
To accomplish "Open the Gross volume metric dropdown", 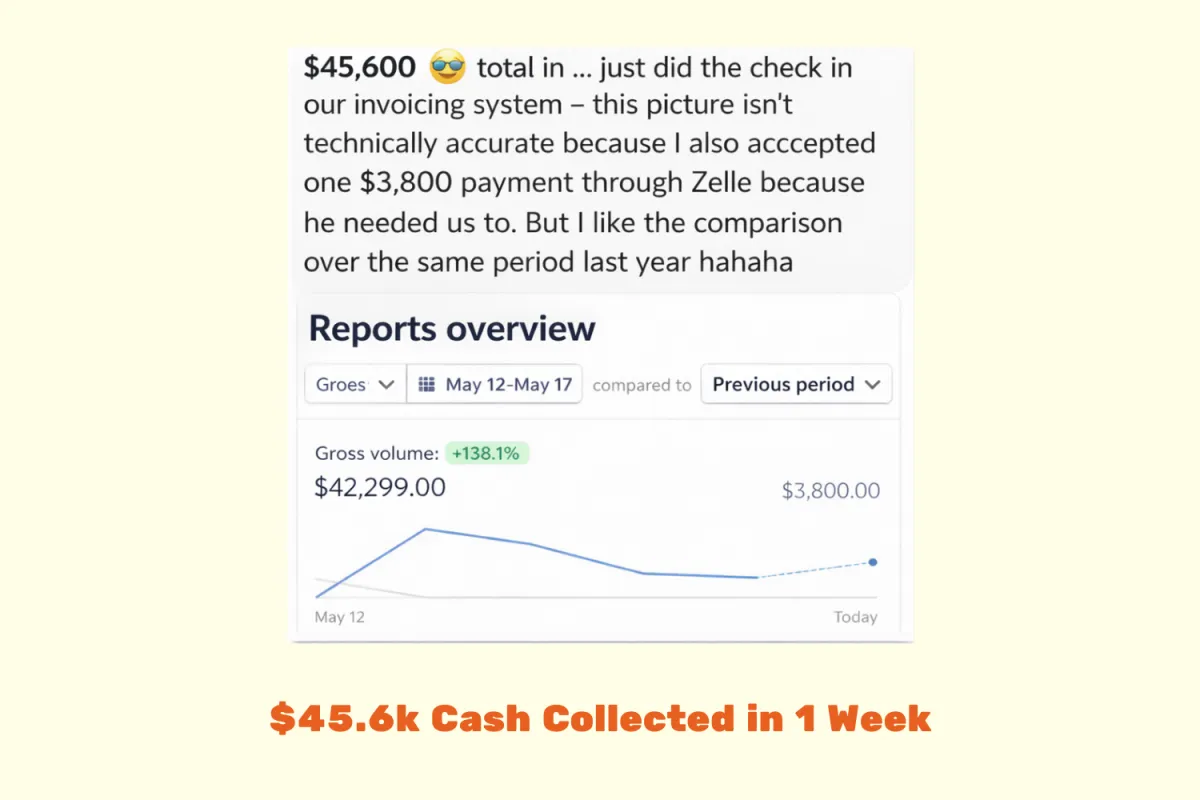I will [355, 384].
